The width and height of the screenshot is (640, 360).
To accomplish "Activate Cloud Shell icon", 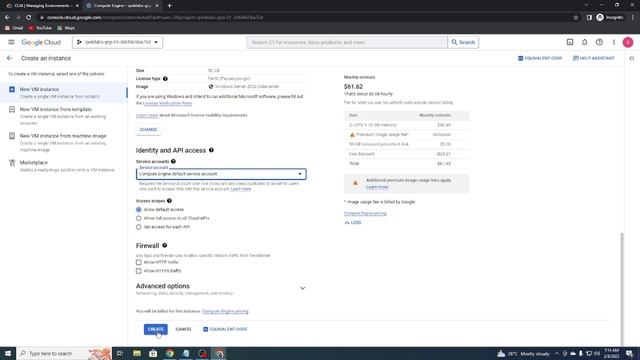I will (570, 42).
